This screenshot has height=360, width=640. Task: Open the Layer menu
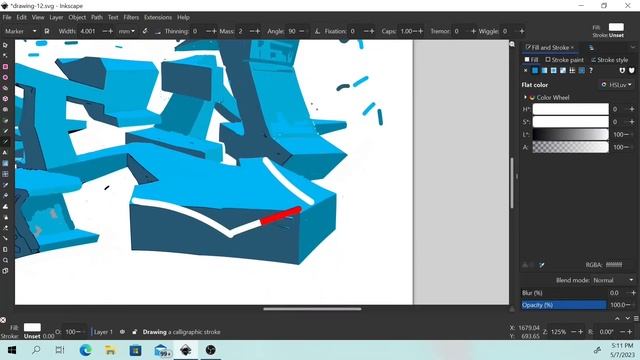(x=56, y=17)
